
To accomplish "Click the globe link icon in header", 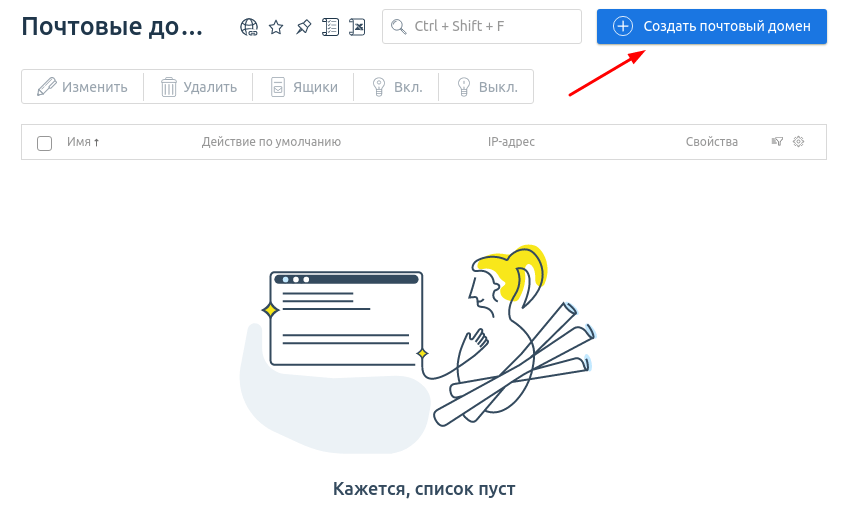I will (x=249, y=27).
